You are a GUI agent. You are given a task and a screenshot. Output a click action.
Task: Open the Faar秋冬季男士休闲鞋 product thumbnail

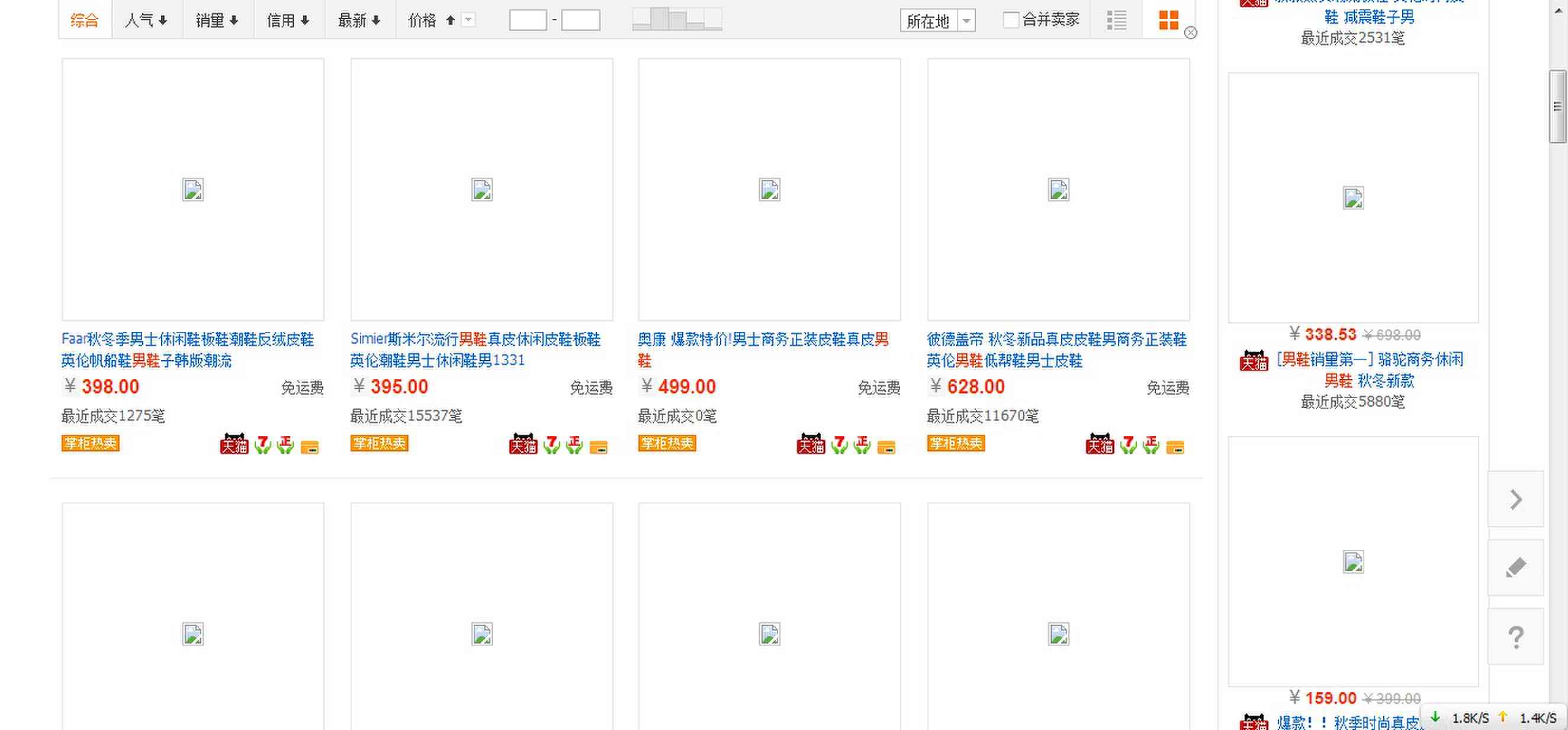193,190
